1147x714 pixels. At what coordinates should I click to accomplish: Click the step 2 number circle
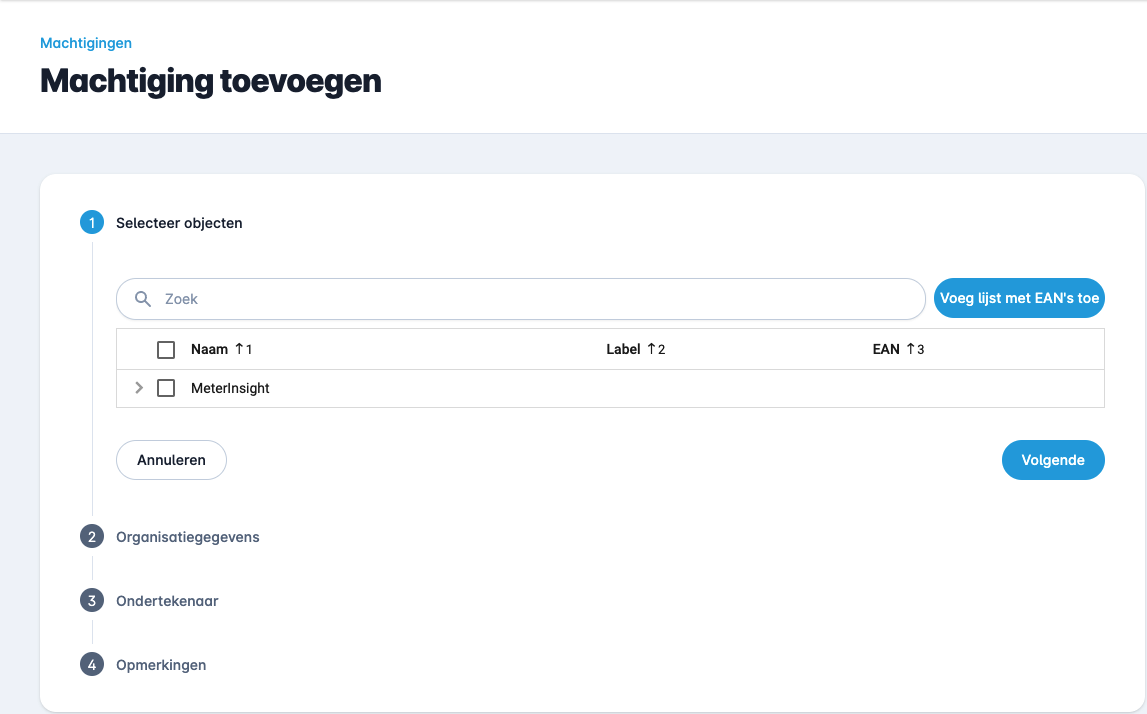pyautogui.click(x=92, y=537)
